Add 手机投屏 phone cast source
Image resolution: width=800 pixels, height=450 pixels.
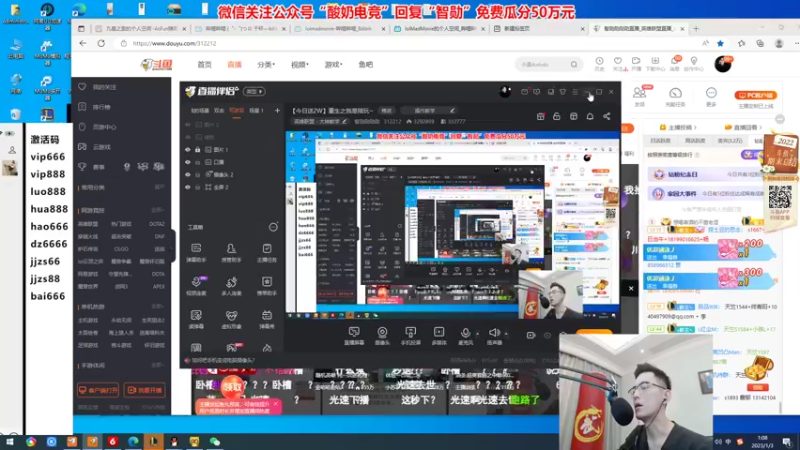410,336
